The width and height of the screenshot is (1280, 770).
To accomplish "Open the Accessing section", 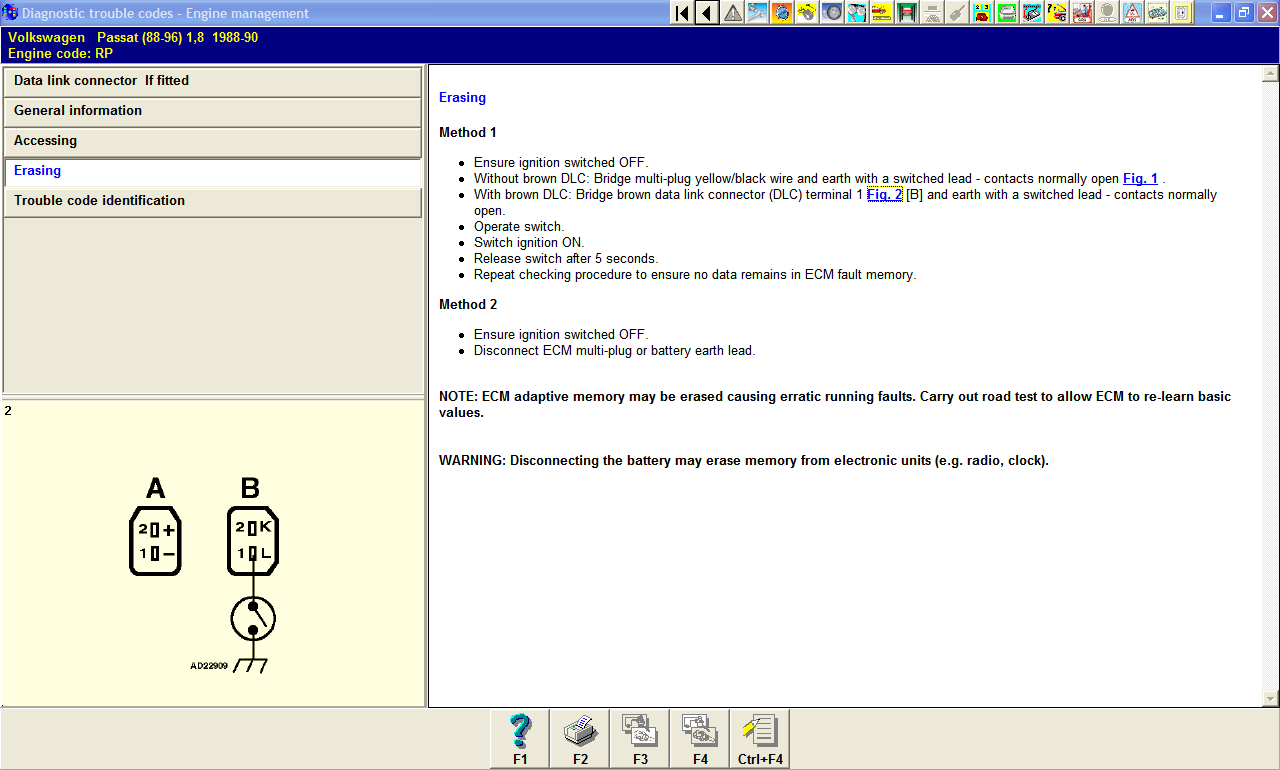I will [x=212, y=141].
